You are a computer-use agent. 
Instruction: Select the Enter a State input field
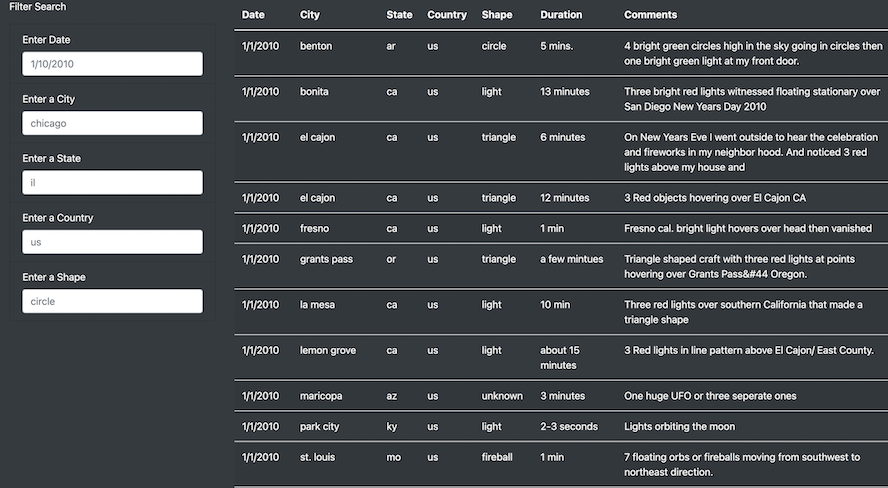click(112, 183)
